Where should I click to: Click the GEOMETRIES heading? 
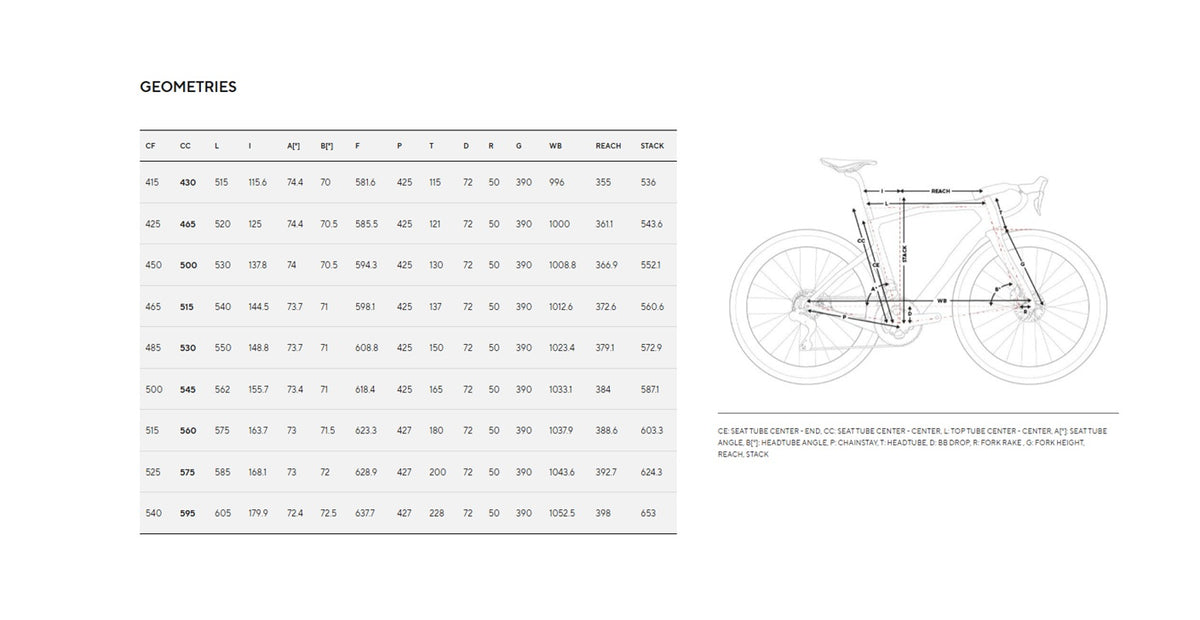[188, 87]
